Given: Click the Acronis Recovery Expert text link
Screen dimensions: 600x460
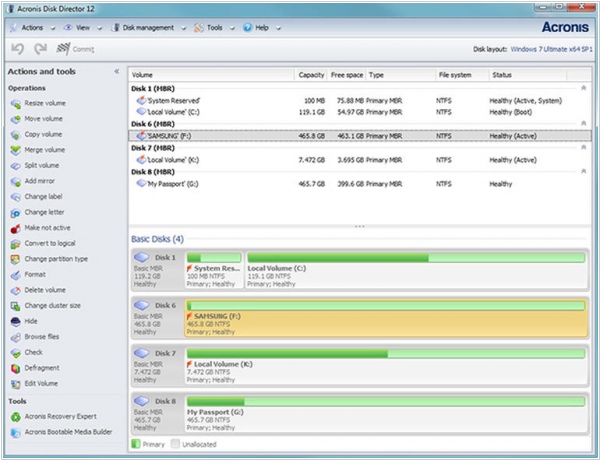Looking at the screenshot, I should (60, 416).
